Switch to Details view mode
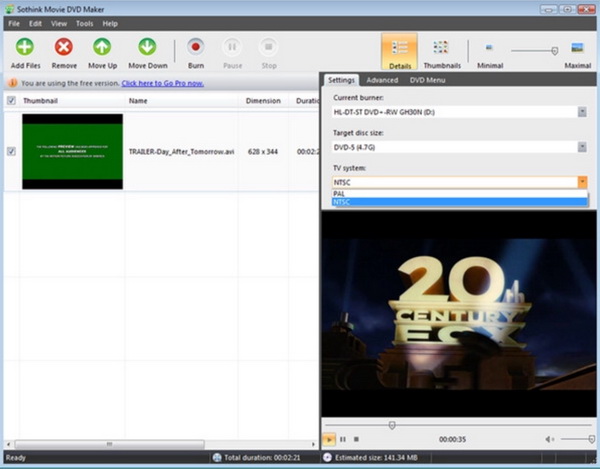600x470 pixels. click(399, 51)
